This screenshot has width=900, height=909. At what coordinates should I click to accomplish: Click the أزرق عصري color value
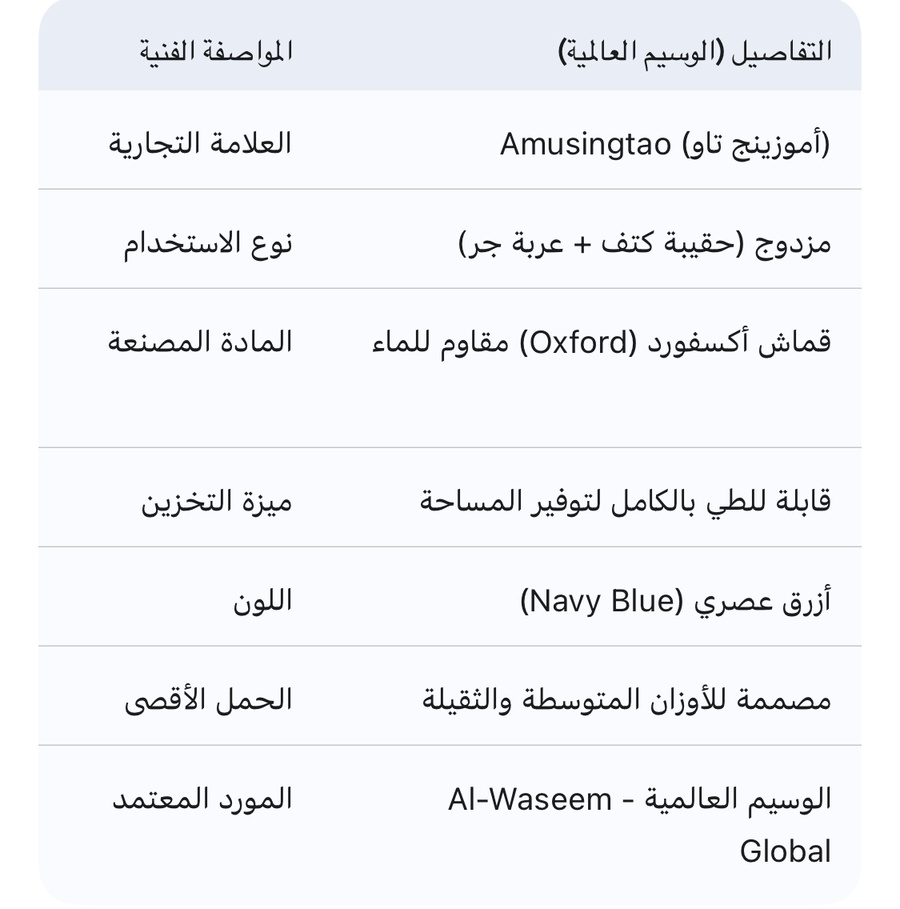pos(762,601)
